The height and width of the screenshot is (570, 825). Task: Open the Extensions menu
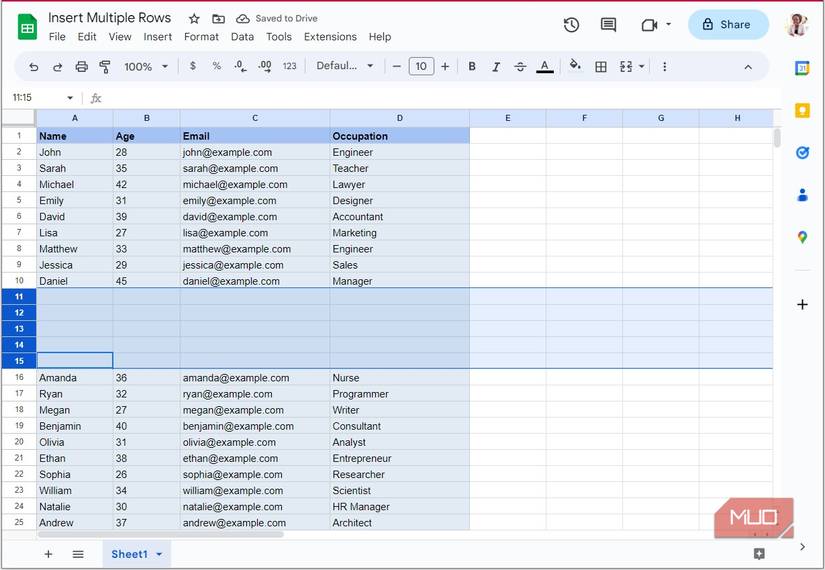pos(330,37)
